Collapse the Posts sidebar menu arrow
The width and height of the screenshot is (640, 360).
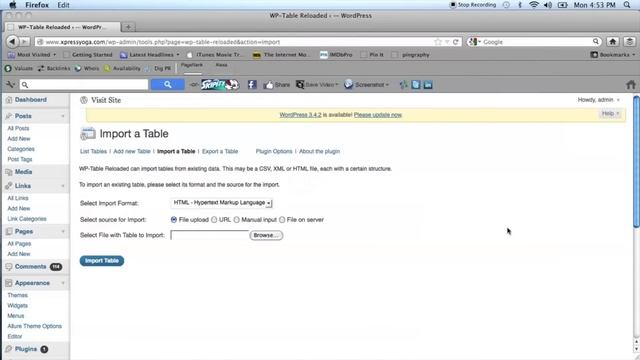coord(63,116)
